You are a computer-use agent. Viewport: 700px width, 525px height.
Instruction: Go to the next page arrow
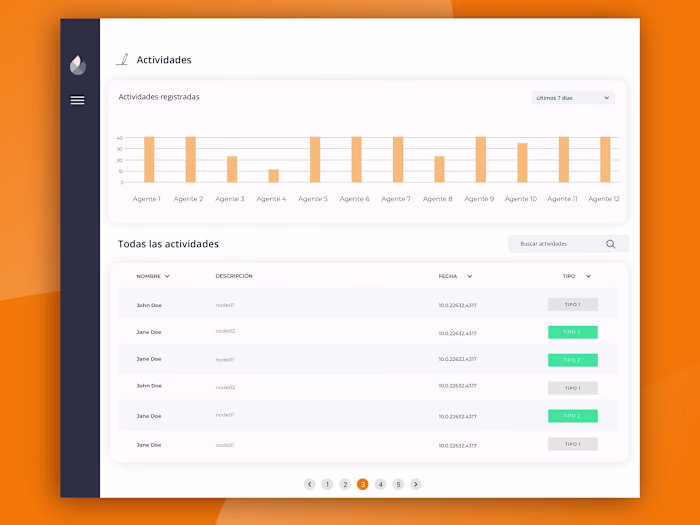click(416, 484)
